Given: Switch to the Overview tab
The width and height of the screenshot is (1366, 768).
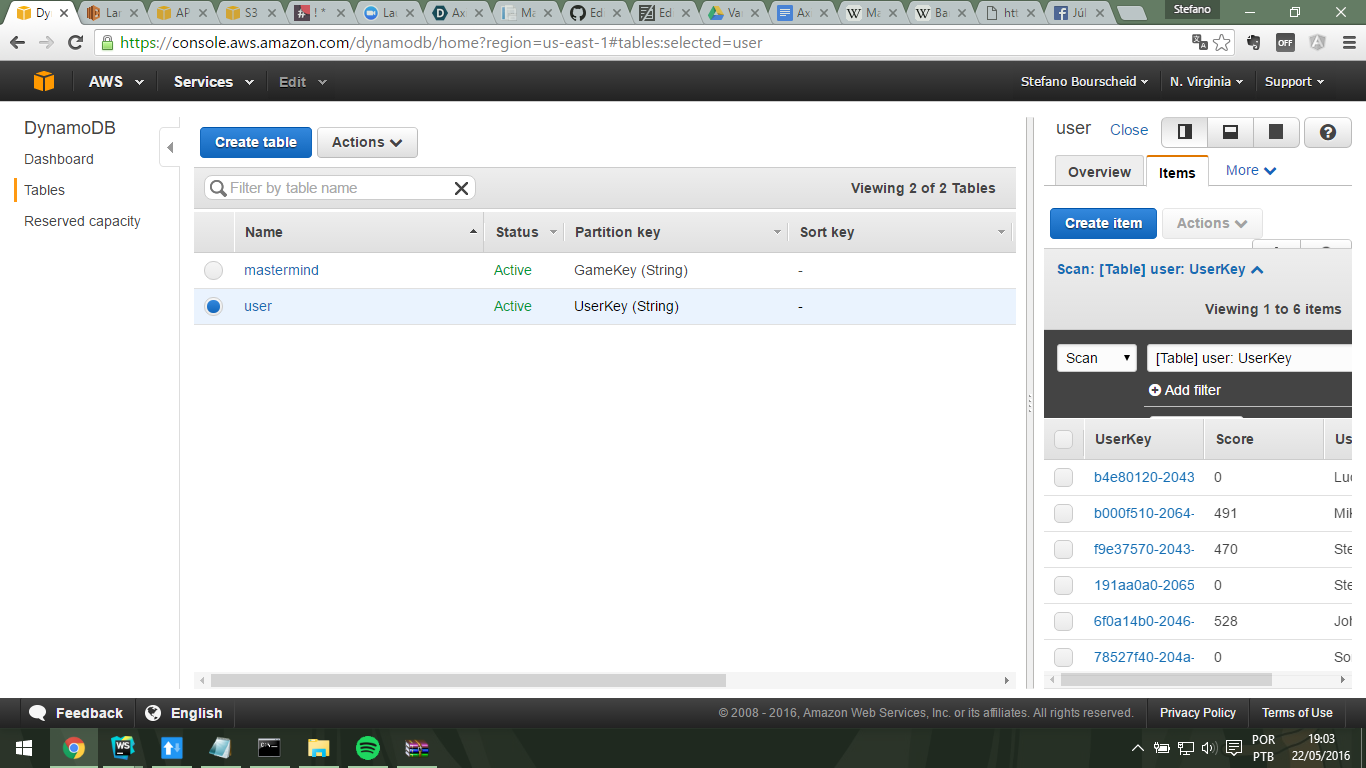Looking at the screenshot, I should pyautogui.click(x=1099, y=172).
